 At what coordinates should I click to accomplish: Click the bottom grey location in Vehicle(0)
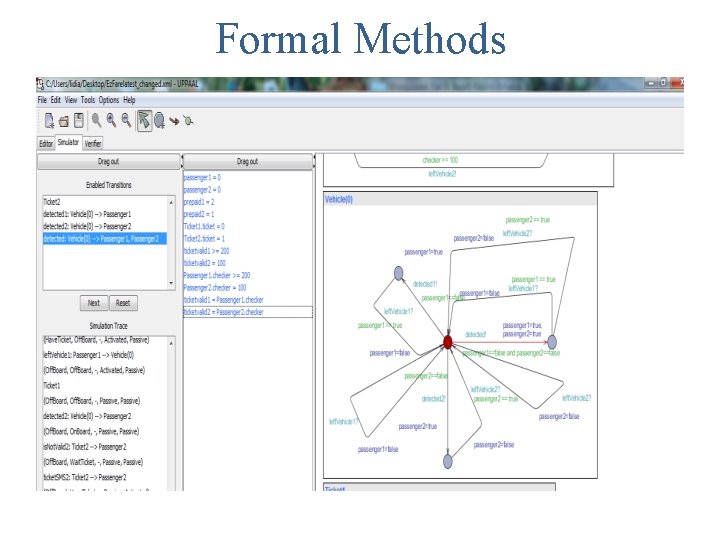click(448, 461)
